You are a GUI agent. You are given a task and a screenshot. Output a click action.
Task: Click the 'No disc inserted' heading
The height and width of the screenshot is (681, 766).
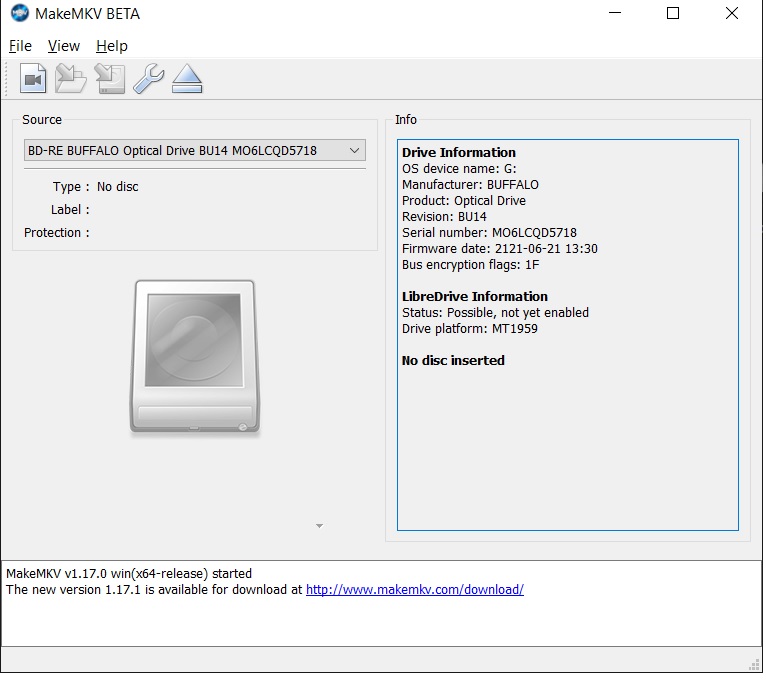click(453, 361)
